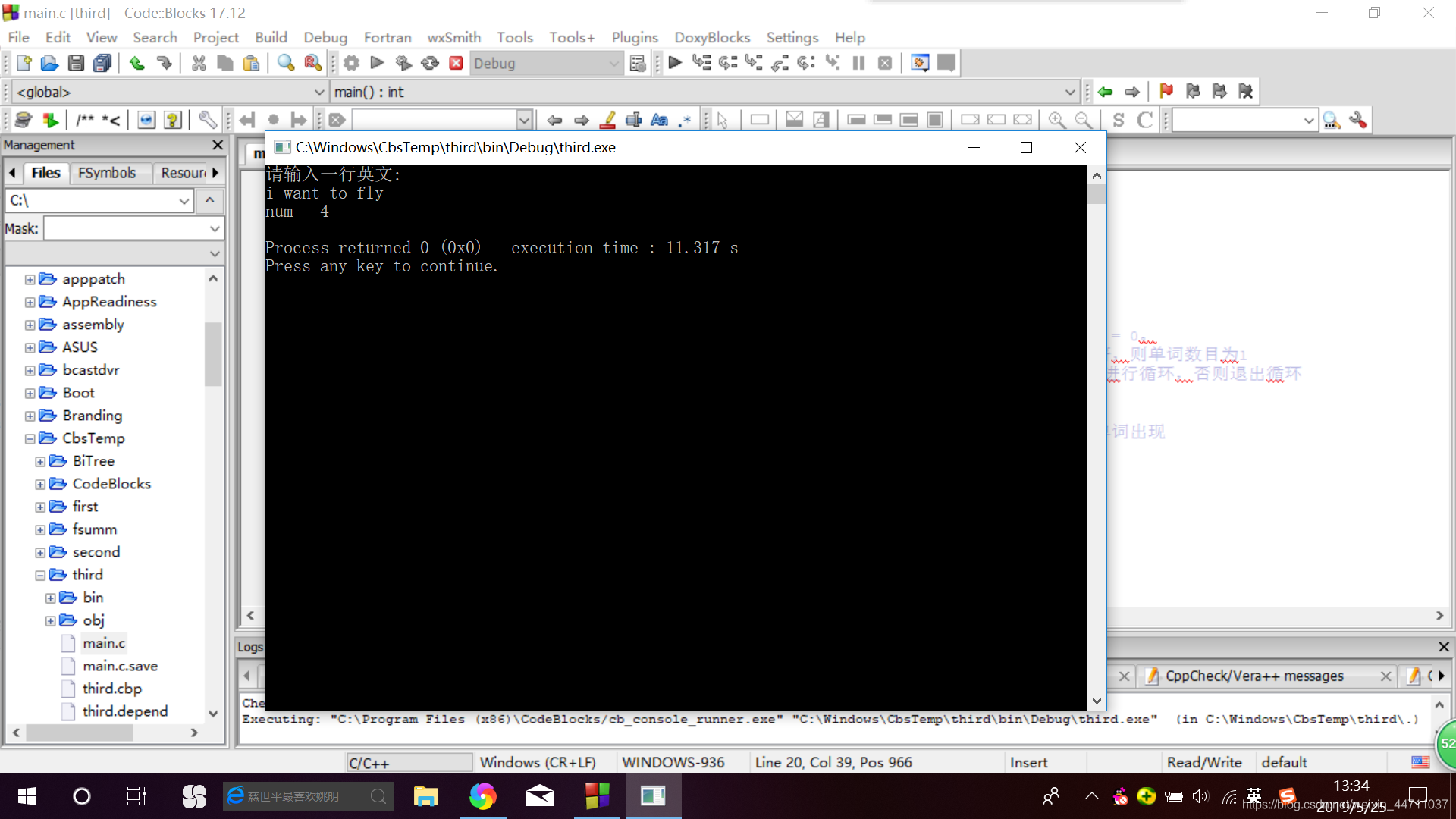Click the Paste clipboard icon
Viewport: 1456px width, 819px height.
tap(251, 63)
